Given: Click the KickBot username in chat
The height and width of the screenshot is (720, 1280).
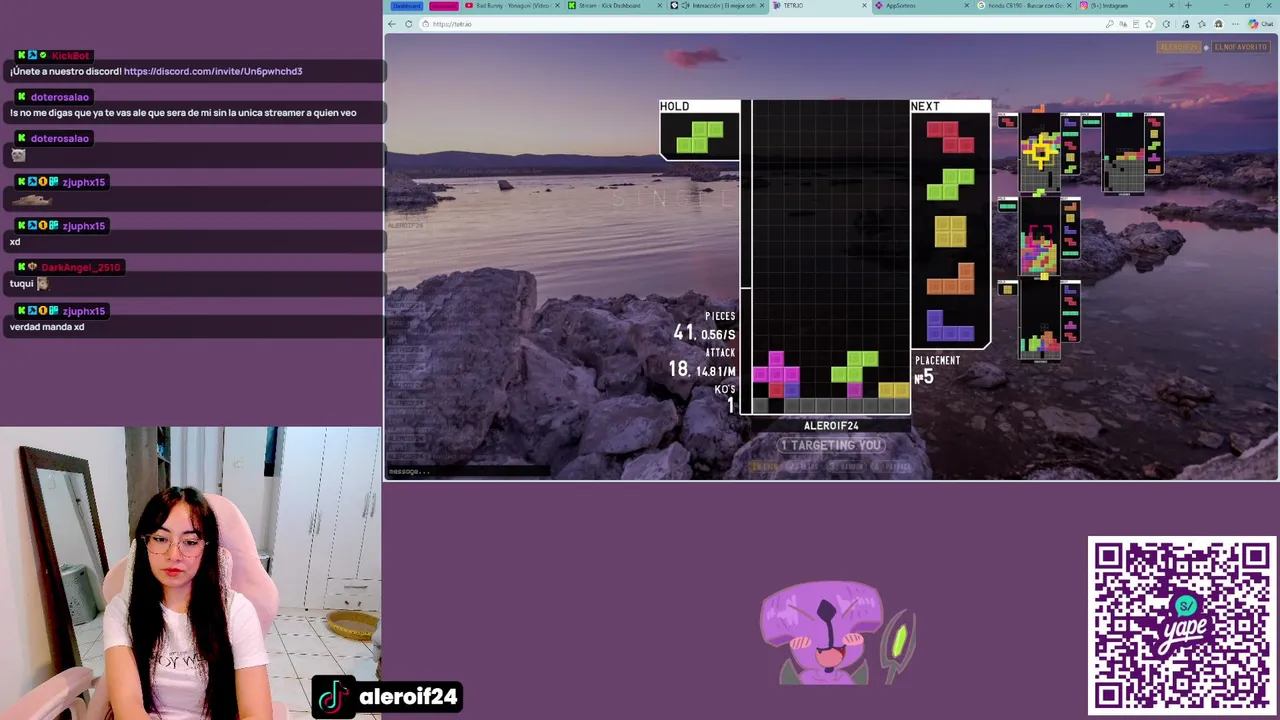Looking at the screenshot, I should point(70,56).
